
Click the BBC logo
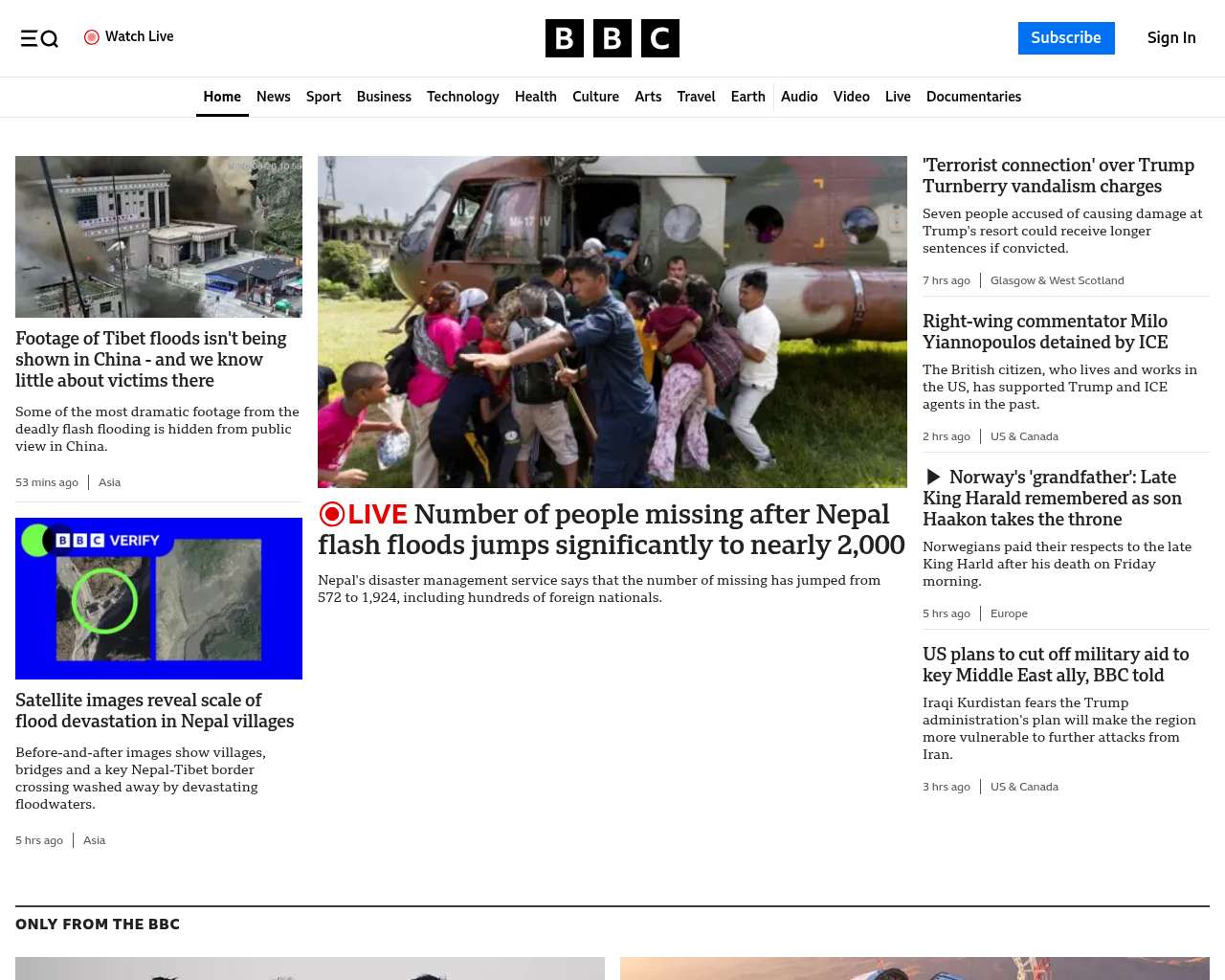pyautogui.click(x=612, y=38)
